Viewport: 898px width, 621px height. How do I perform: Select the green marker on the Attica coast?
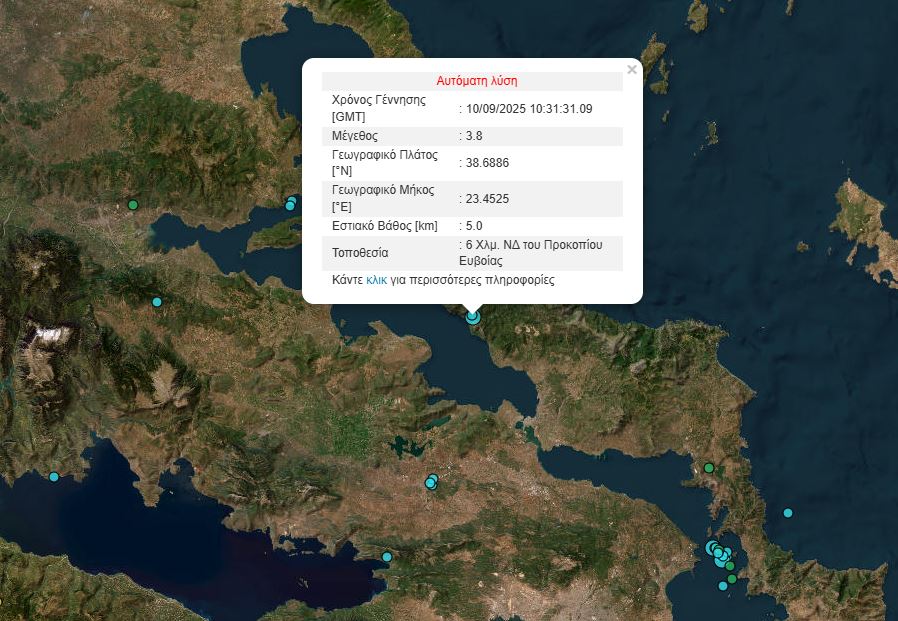[708, 468]
